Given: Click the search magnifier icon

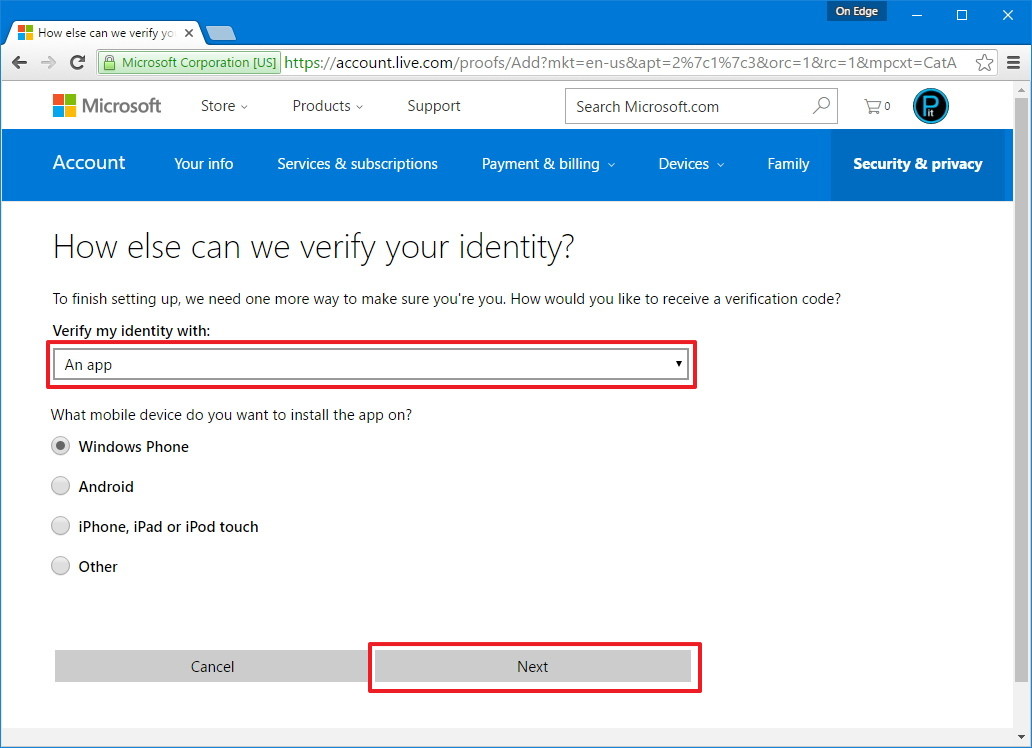Looking at the screenshot, I should [x=821, y=106].
